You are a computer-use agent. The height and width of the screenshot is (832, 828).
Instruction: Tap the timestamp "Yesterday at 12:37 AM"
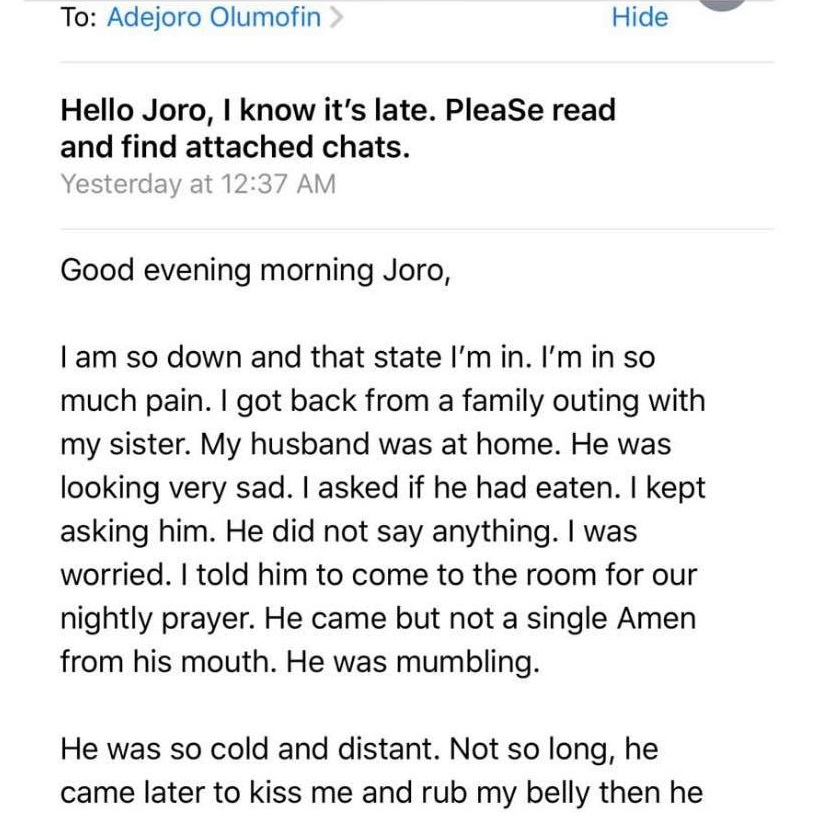pos(198,185)
